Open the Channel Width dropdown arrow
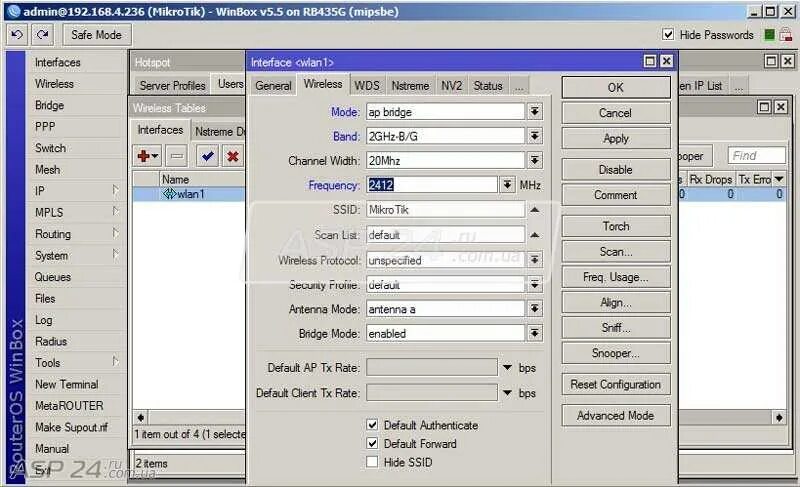This screenshot has height=487, width=800. (534, 161)
